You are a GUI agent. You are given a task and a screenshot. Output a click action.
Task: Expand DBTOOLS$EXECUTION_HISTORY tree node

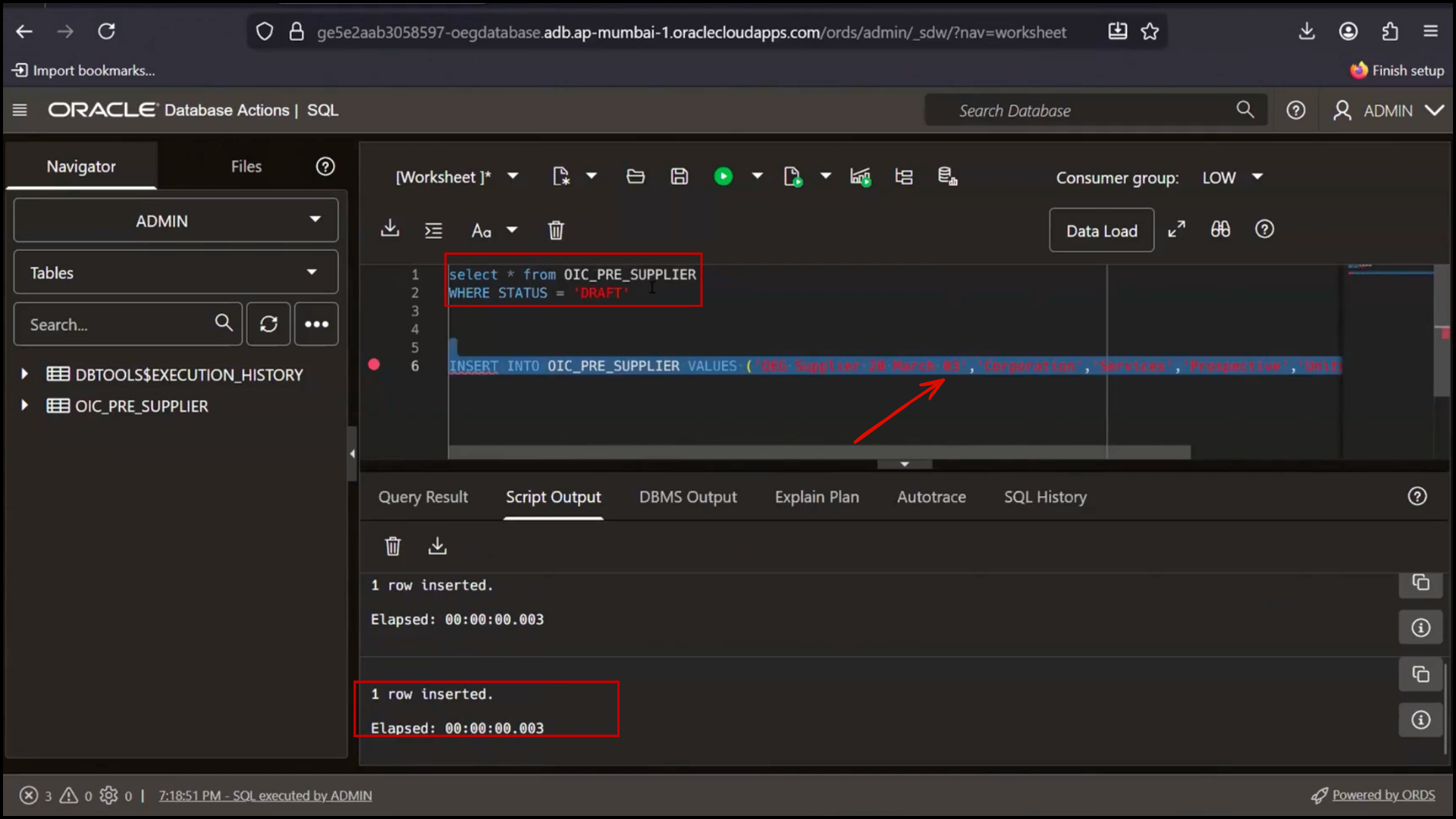[24, 374]
